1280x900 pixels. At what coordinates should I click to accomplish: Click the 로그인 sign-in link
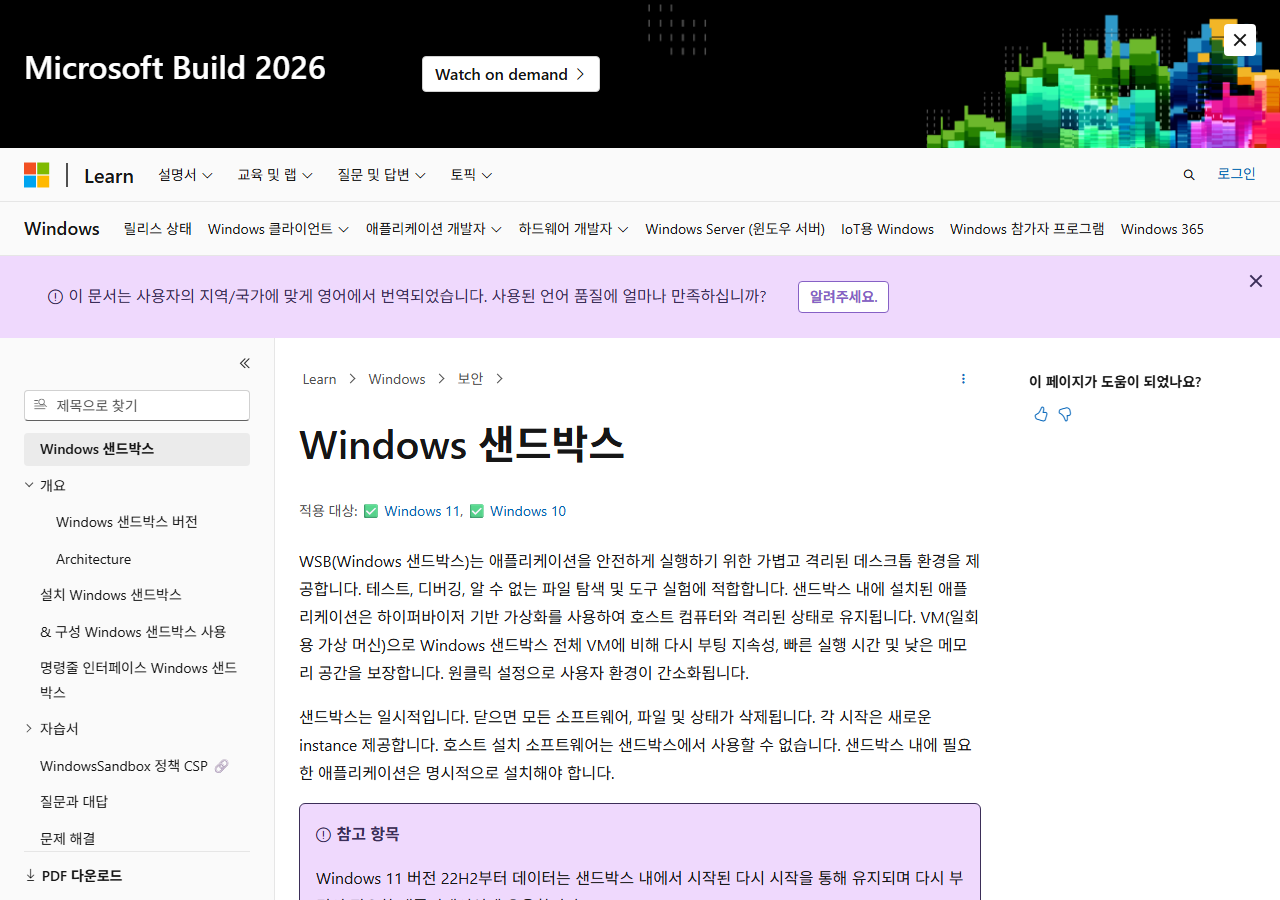tap(1236, 174)
